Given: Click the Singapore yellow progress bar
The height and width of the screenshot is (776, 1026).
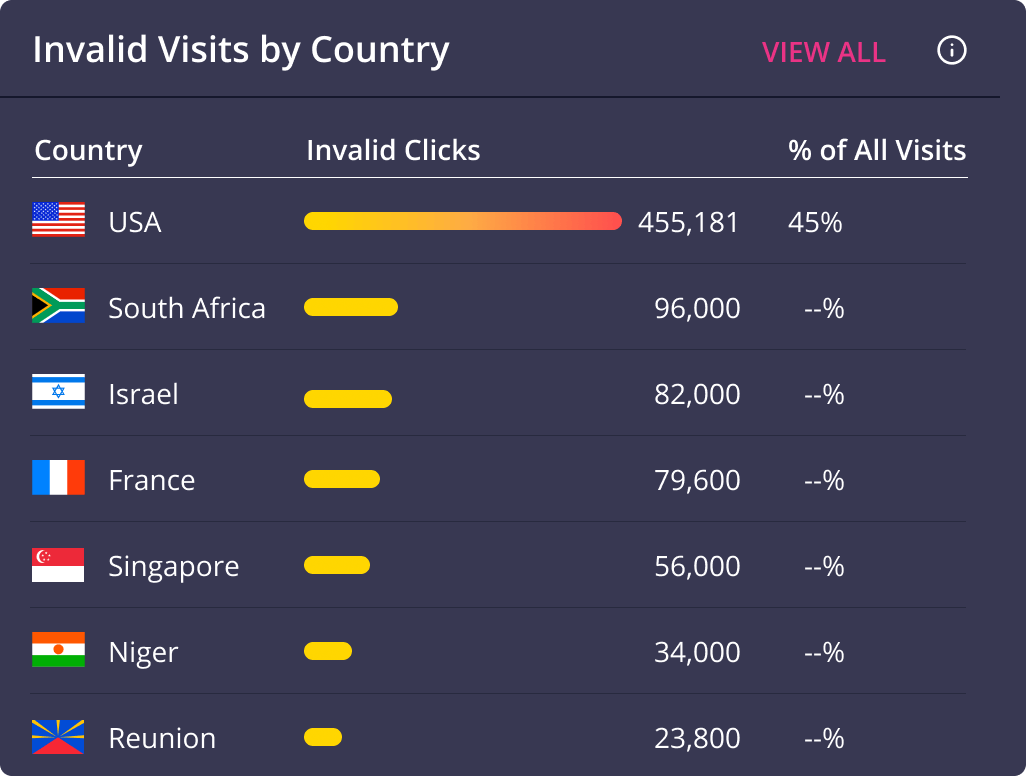Looking at the screenshot, I should tap(337, 565).
